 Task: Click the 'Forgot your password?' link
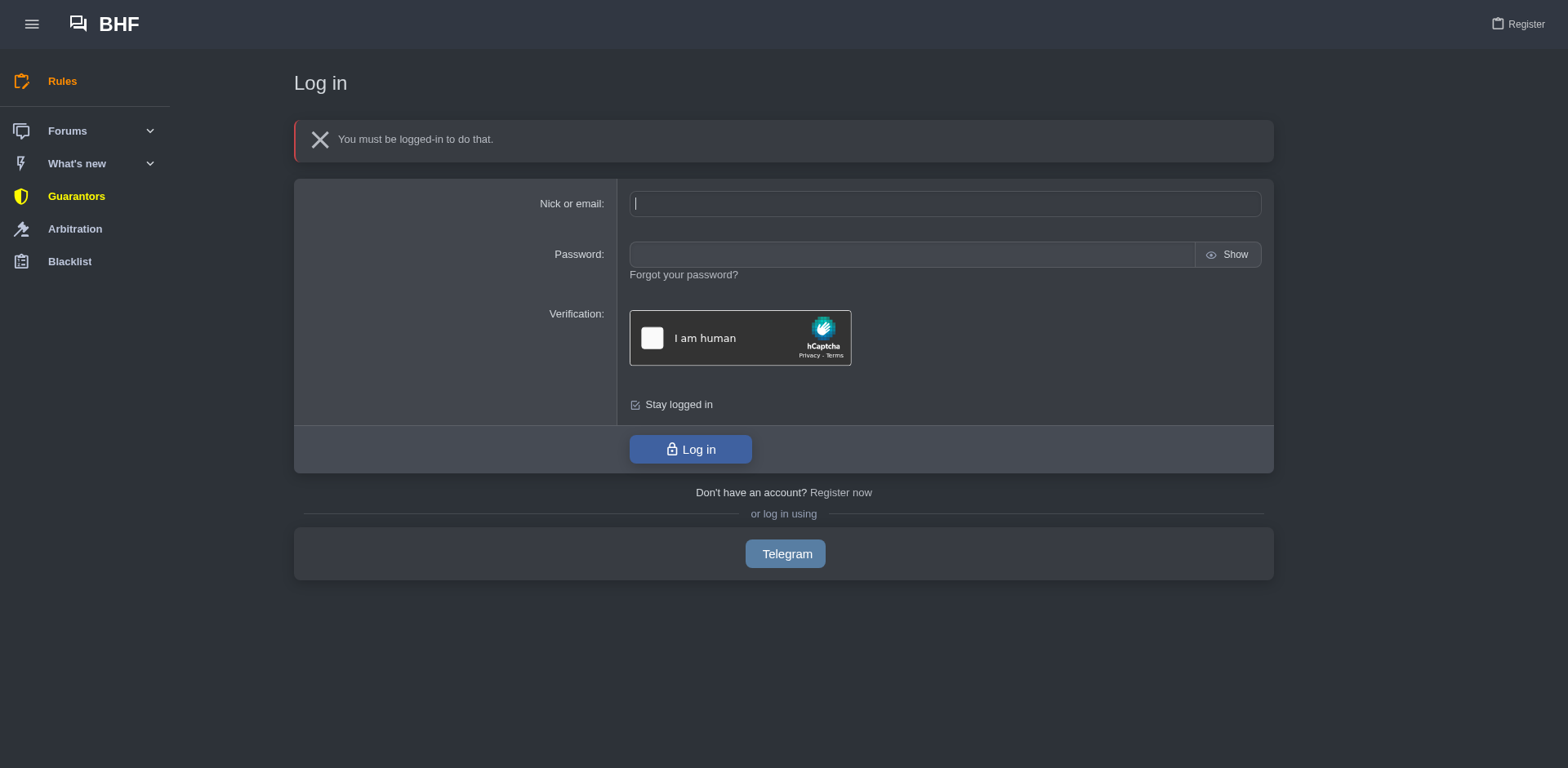(x=684, y=275)
